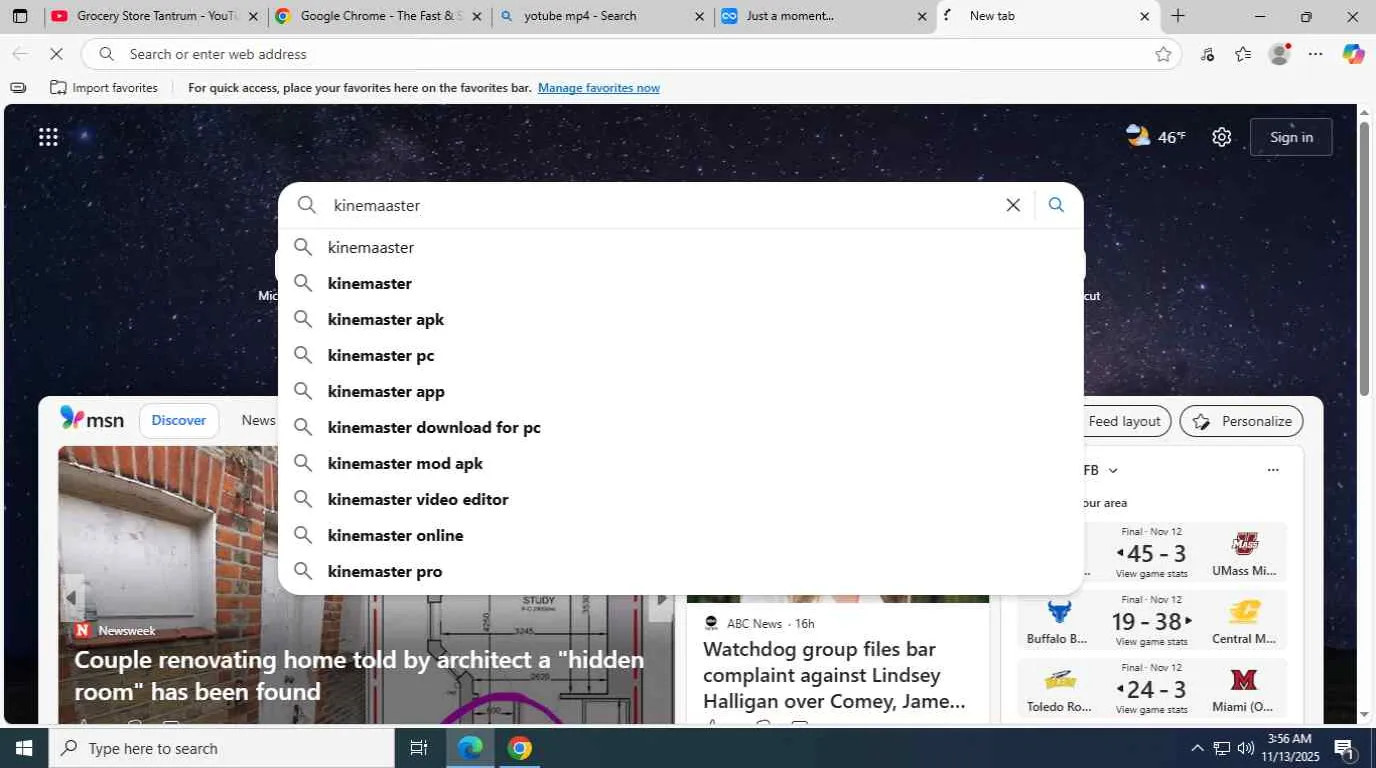The image size is (1376, 768).
Task: View game stats for the 45 - 3 game
Action: pos(1151,574)
